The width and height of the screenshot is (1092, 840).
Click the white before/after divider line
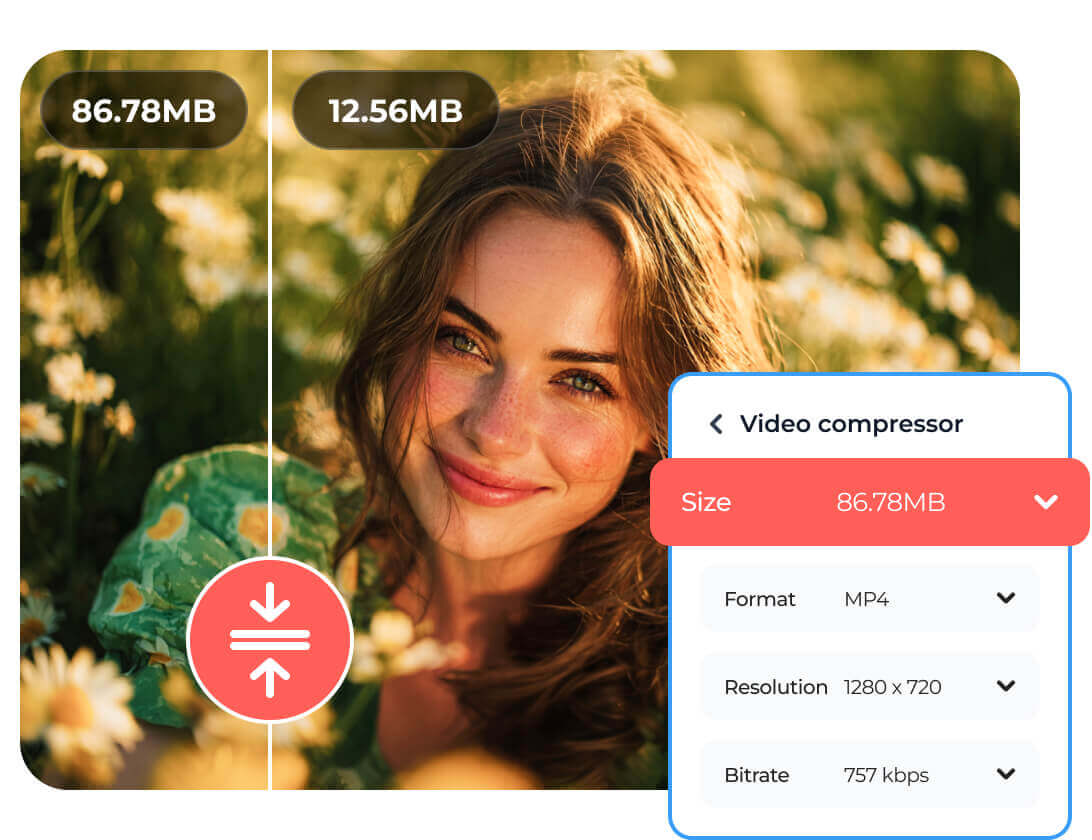(270, 300)
